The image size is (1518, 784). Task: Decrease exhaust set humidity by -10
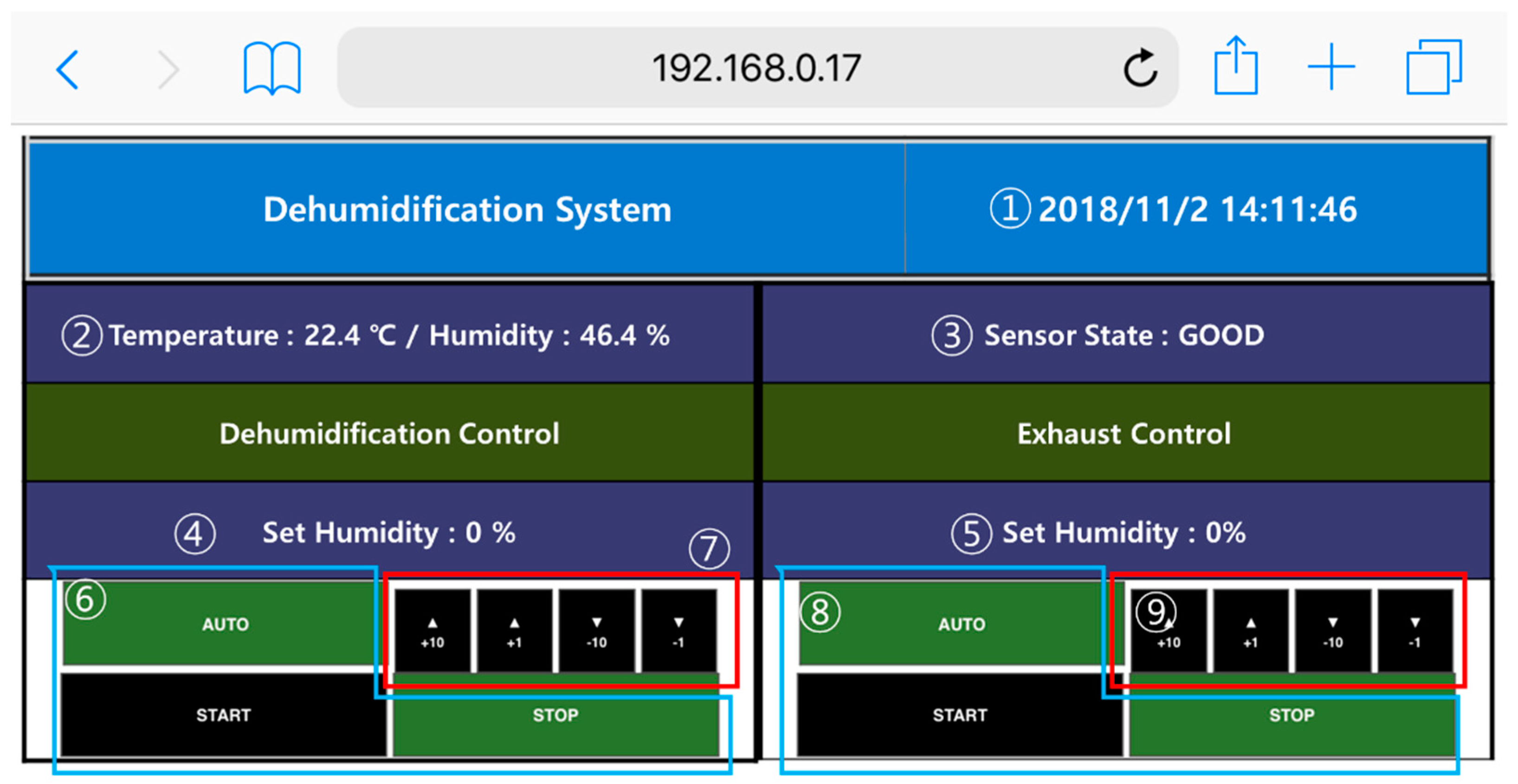point(1332,630)
